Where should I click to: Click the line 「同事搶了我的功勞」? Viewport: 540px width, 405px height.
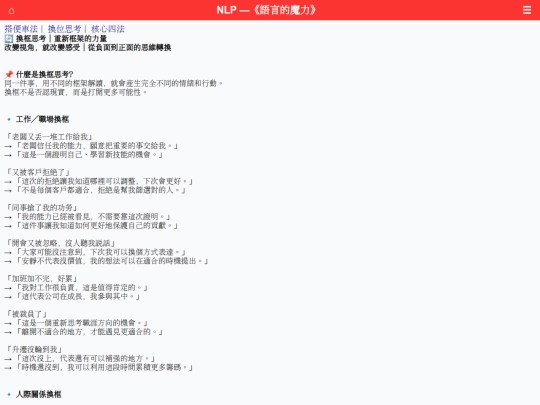pos(42,208)
